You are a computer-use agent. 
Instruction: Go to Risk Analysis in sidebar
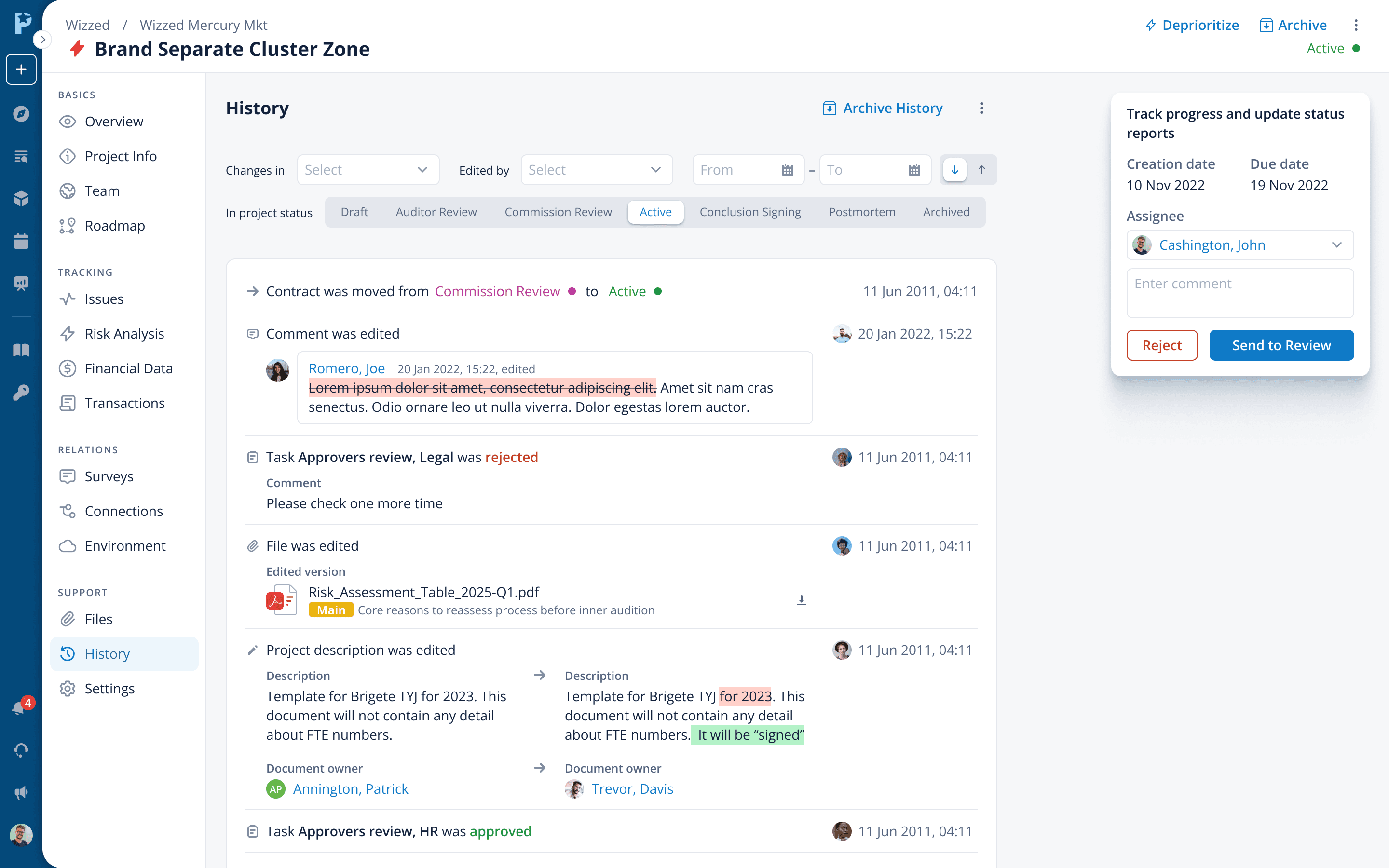(x=124, y=334)
